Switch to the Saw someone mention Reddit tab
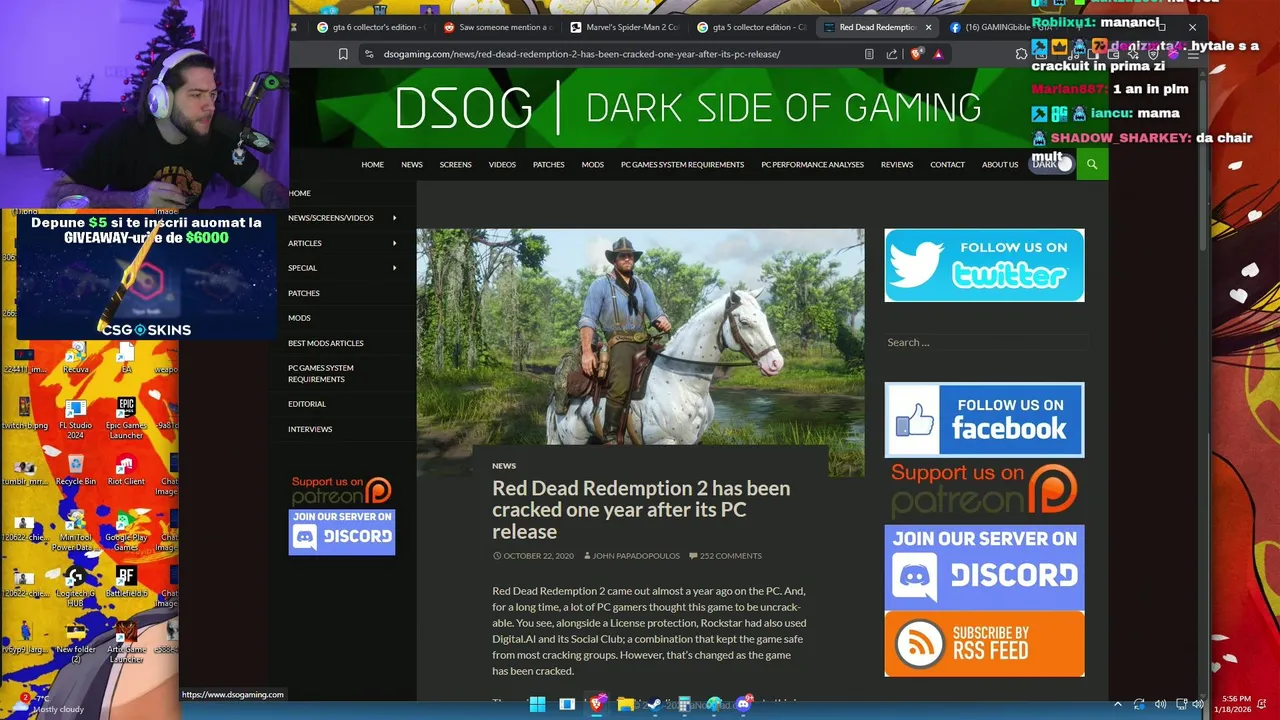This screenshot has width=1280, height=720. (497, 27)
